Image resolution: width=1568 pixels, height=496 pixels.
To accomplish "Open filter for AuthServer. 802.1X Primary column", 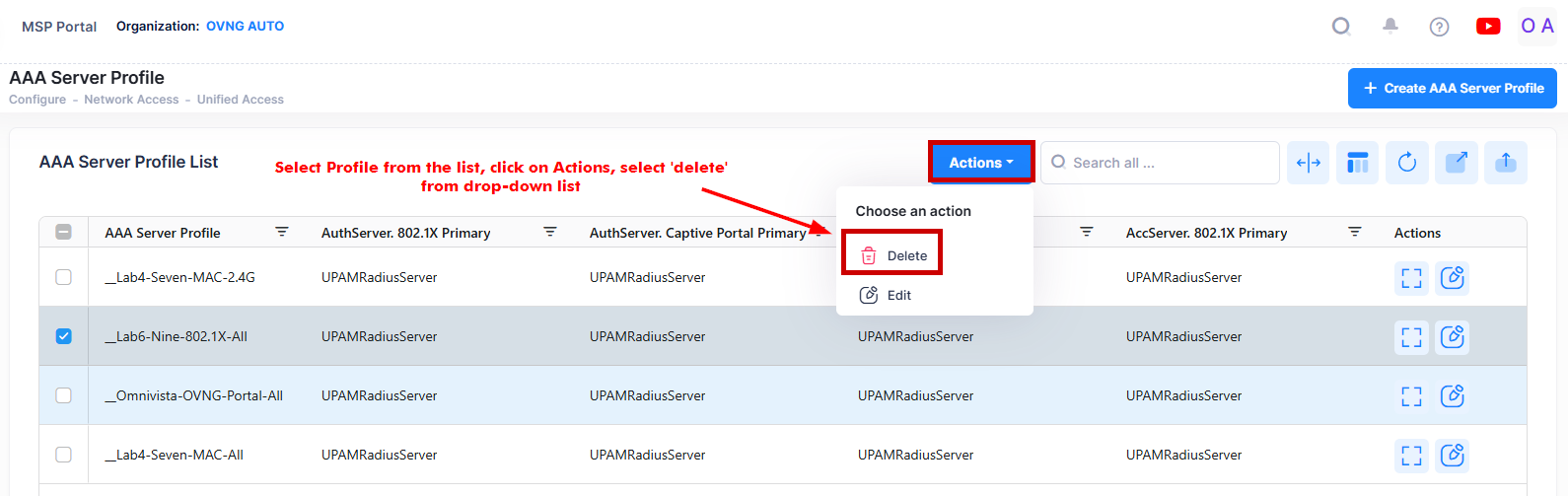I will click(x=550, y=232).
